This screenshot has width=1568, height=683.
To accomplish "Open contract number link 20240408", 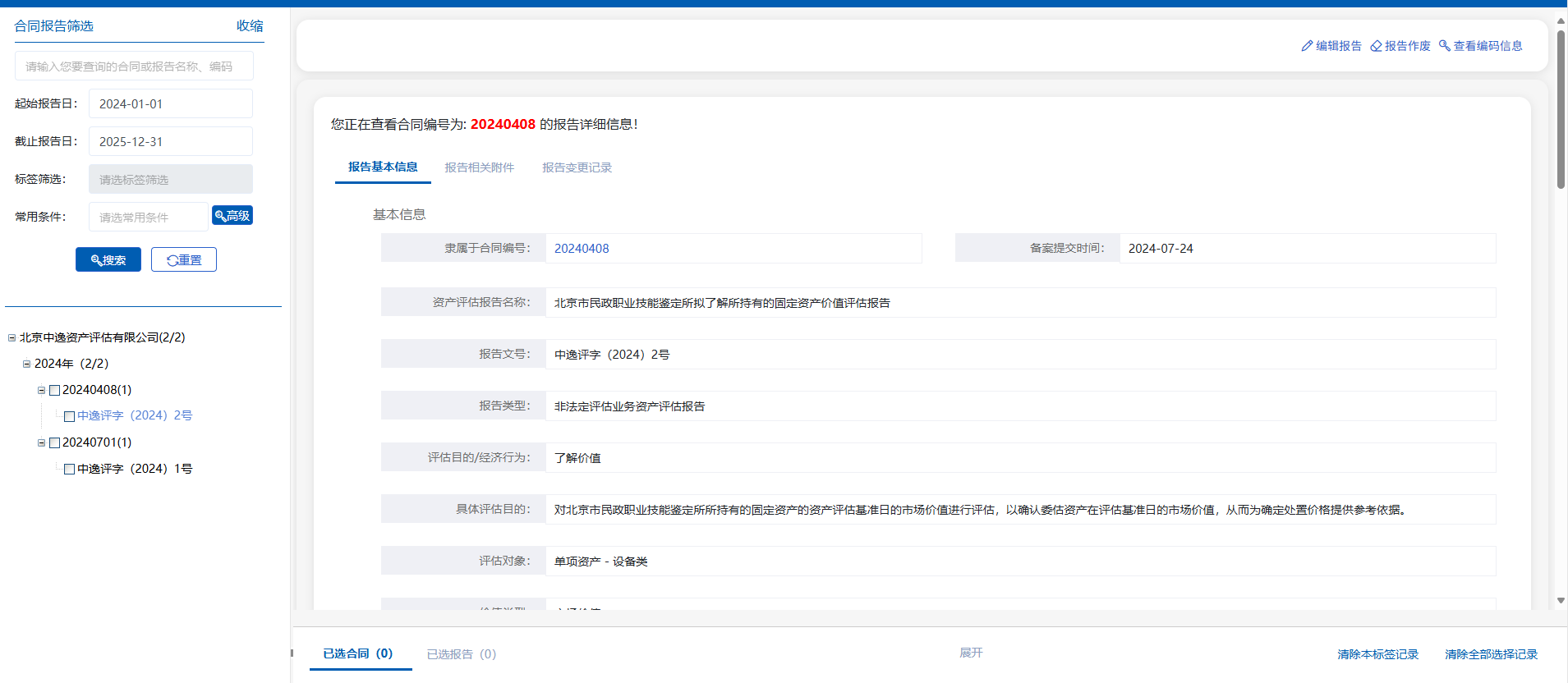I will (x=582, y=249).
